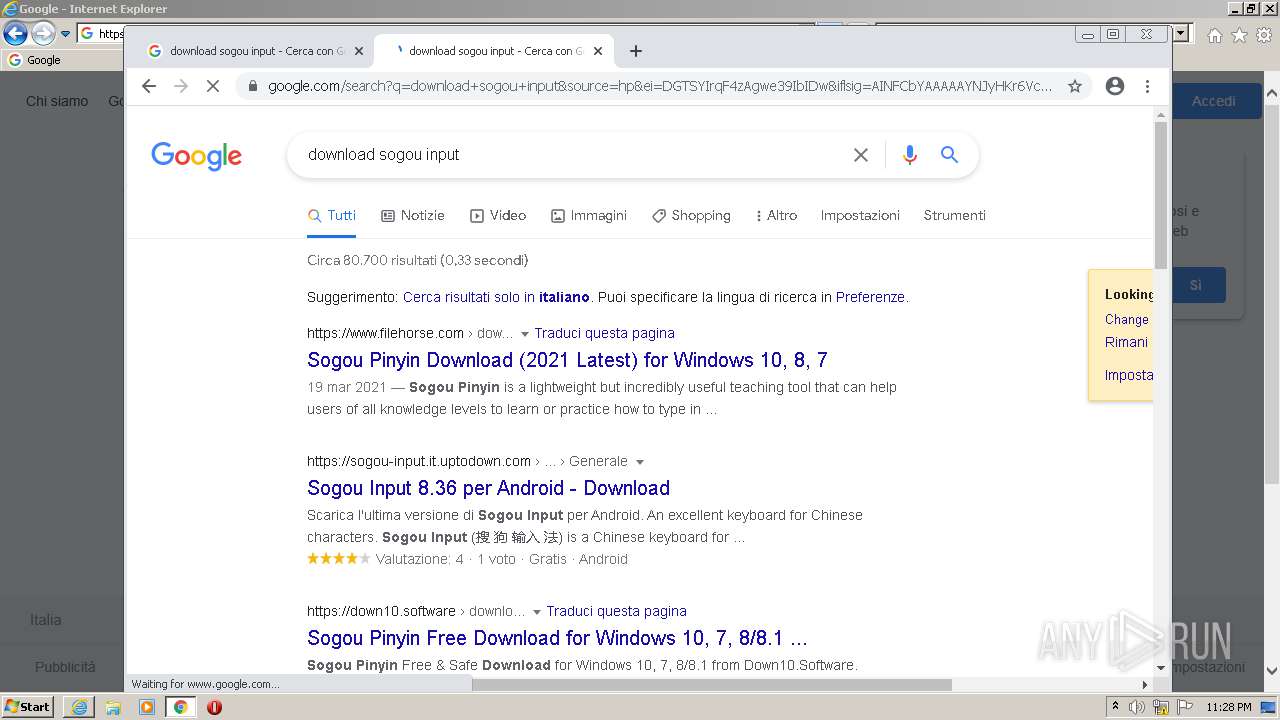This screenshot has height=720, width=1280.
Task: Click Rimani in the yellow popup
Action: (1126, 342)
